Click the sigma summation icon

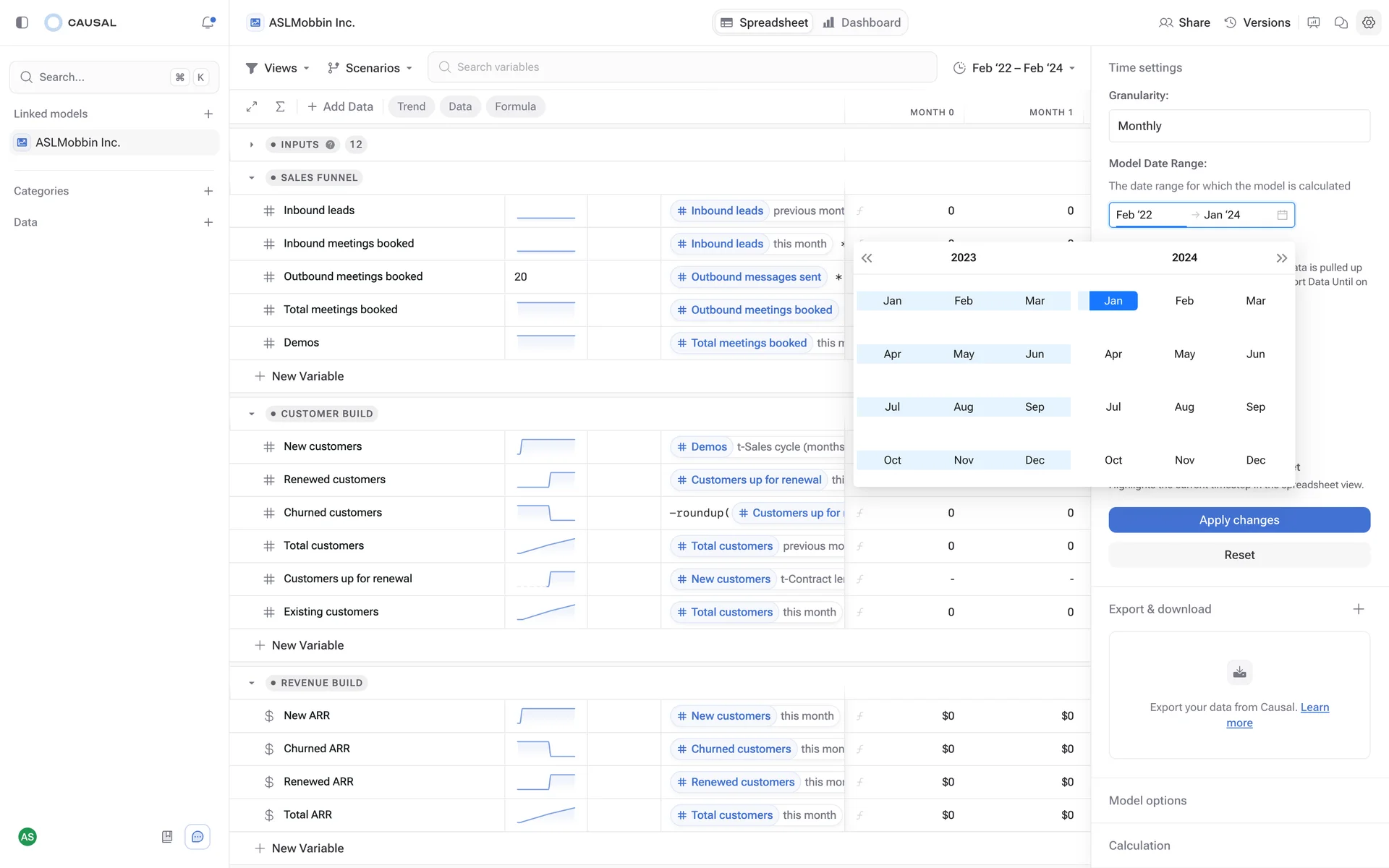(280, 106)
